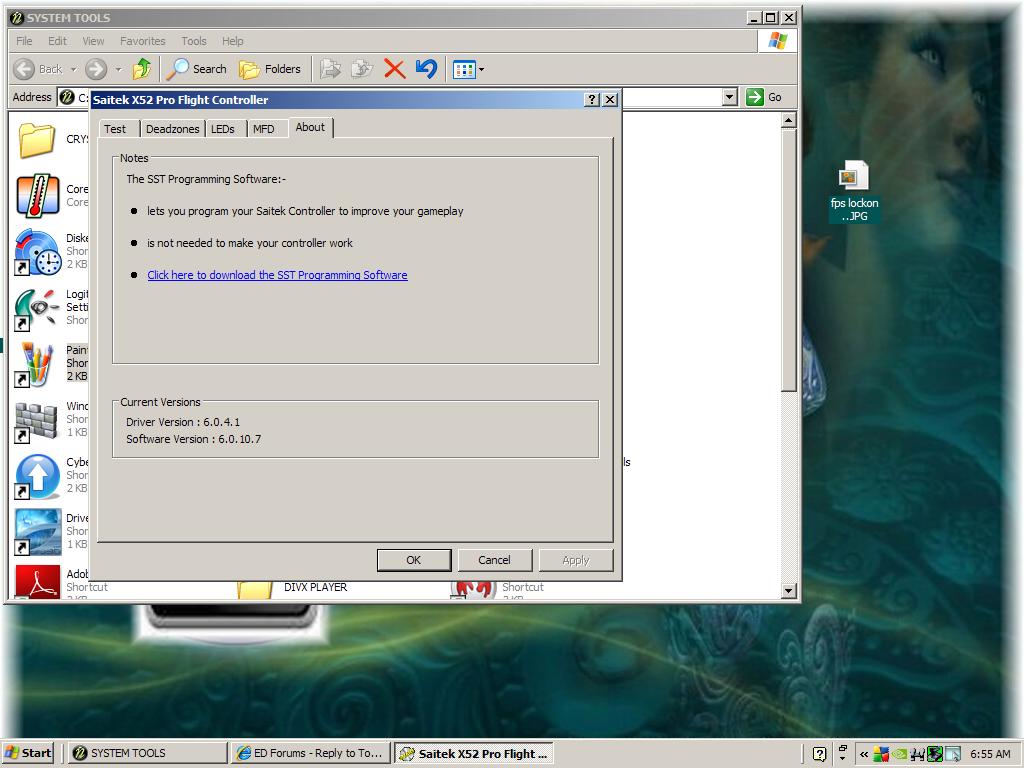Select the About tab
1024x768 pixels.
tap(310, 127)
